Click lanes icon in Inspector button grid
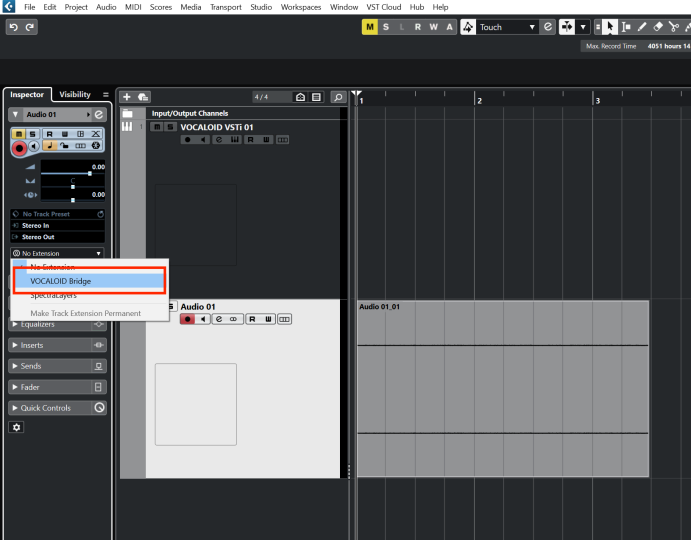The image size is (691, 540). pos(80,145)
